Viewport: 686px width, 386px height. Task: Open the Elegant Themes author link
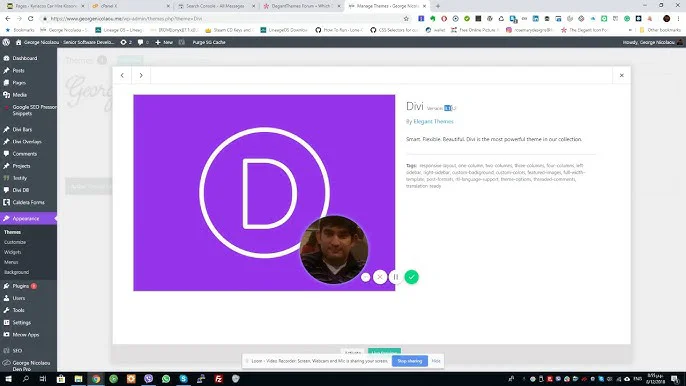click(433, 122)
